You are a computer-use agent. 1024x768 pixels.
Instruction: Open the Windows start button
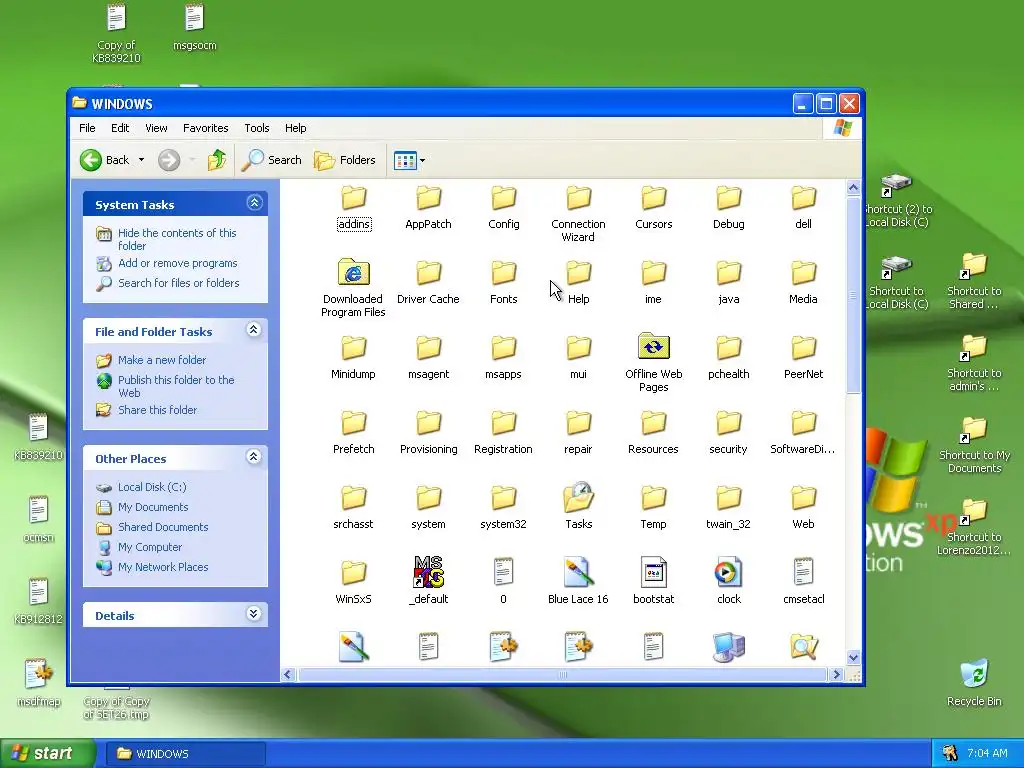pyautogui.click(x=47, y=754)
